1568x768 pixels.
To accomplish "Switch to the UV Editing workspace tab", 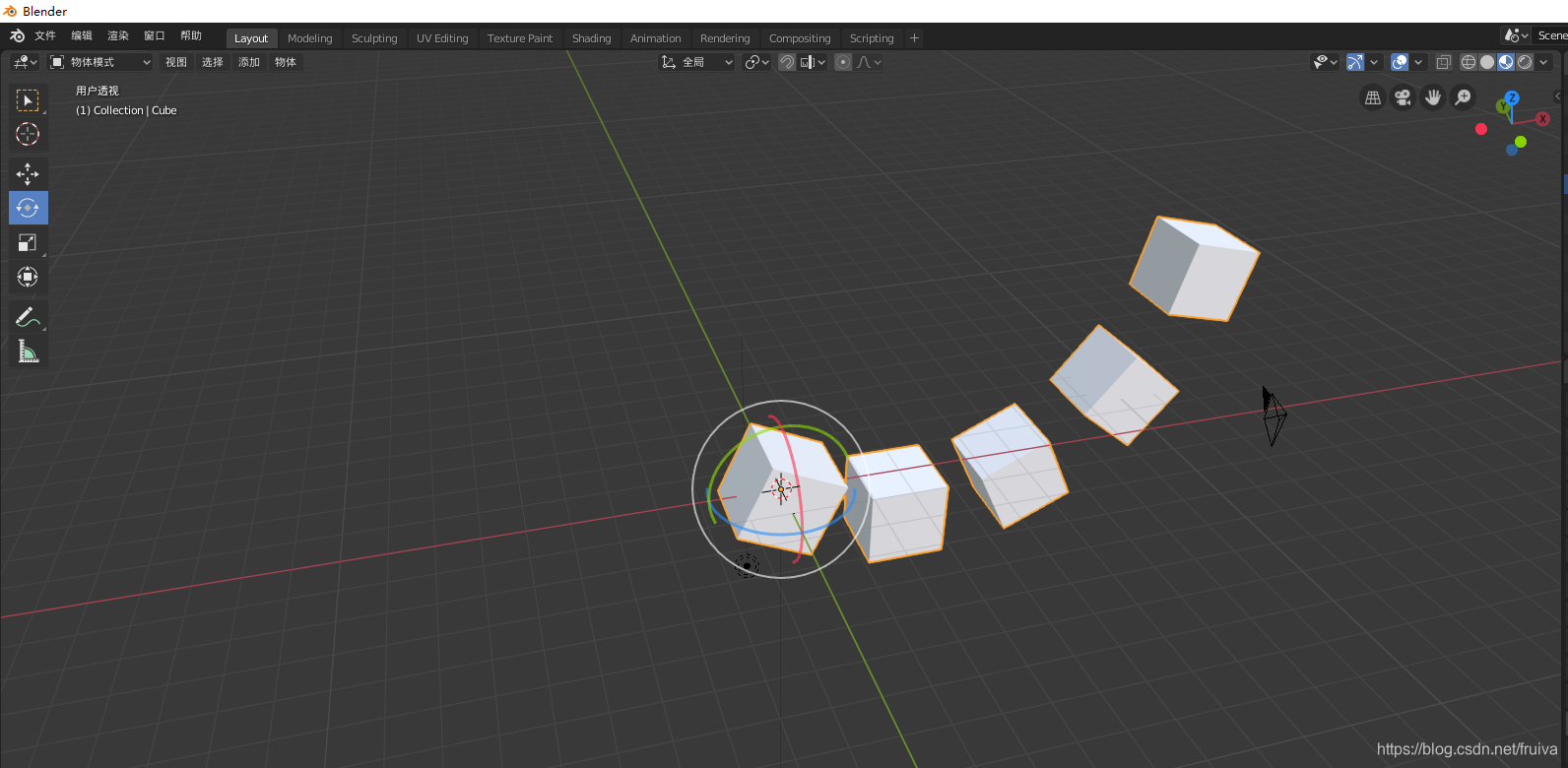I will click(442, 38).
